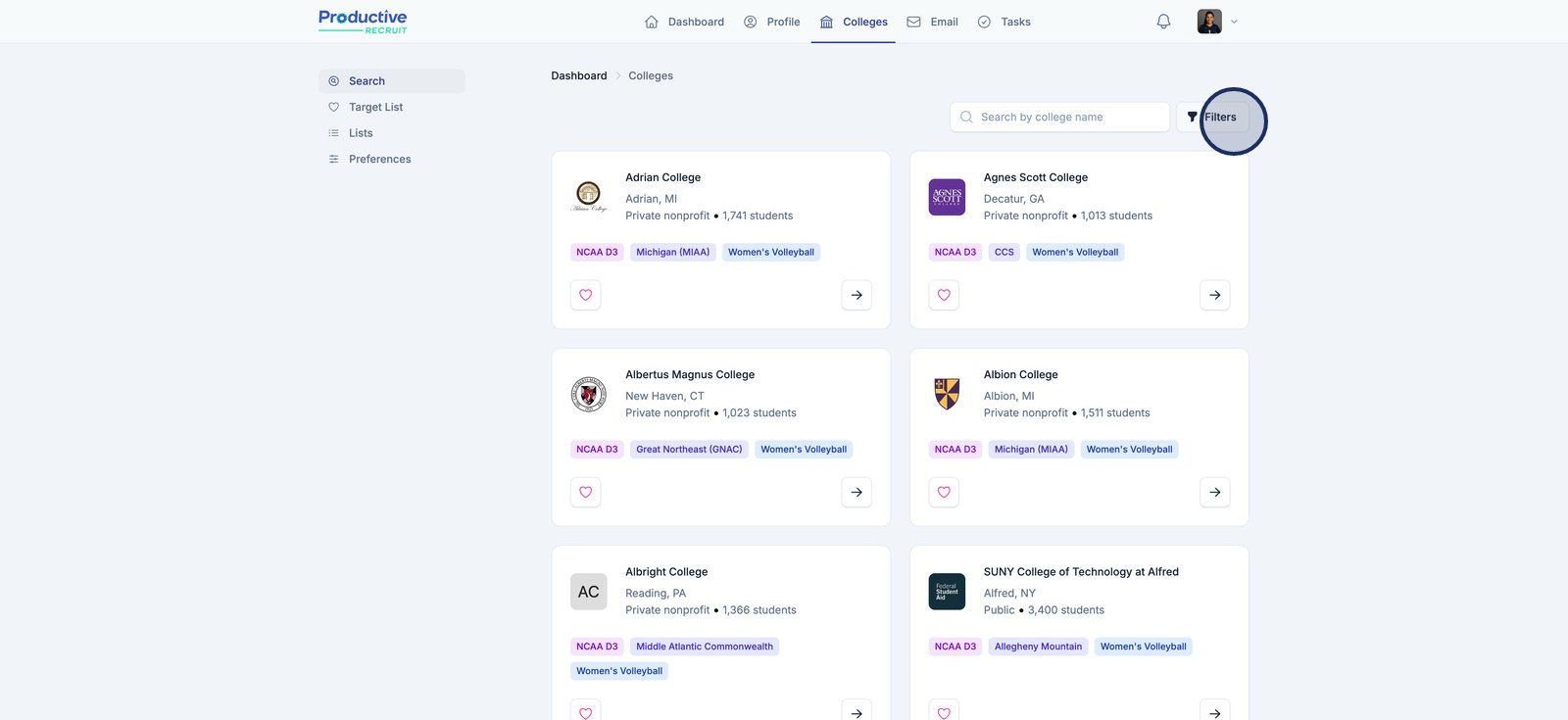Click Agnes Scott's Women's Volleyball tag
This screenshot has width=1568, height=720.
click(1075, 252)
